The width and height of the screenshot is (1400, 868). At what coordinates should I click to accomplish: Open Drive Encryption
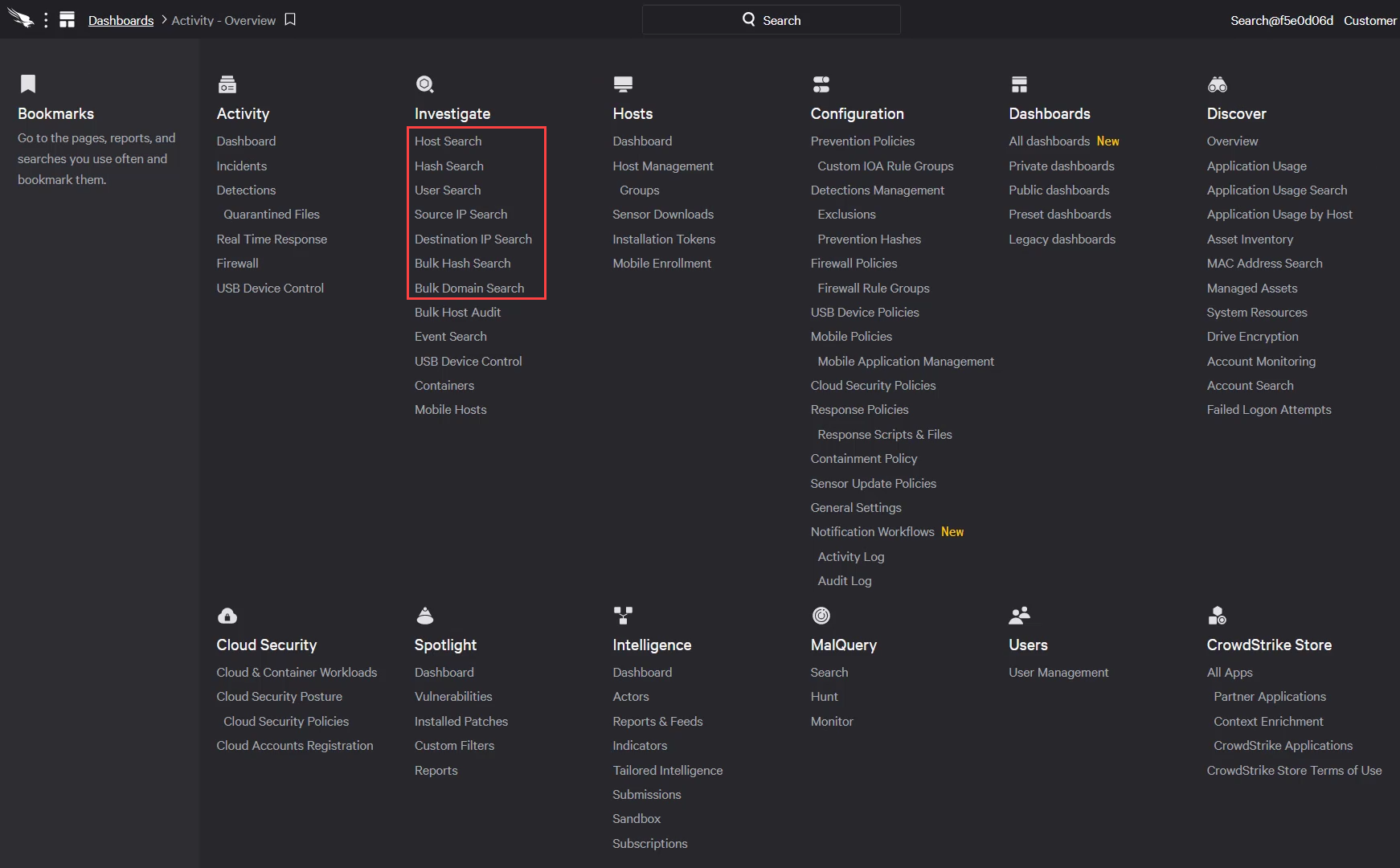tap(1252, 337)
